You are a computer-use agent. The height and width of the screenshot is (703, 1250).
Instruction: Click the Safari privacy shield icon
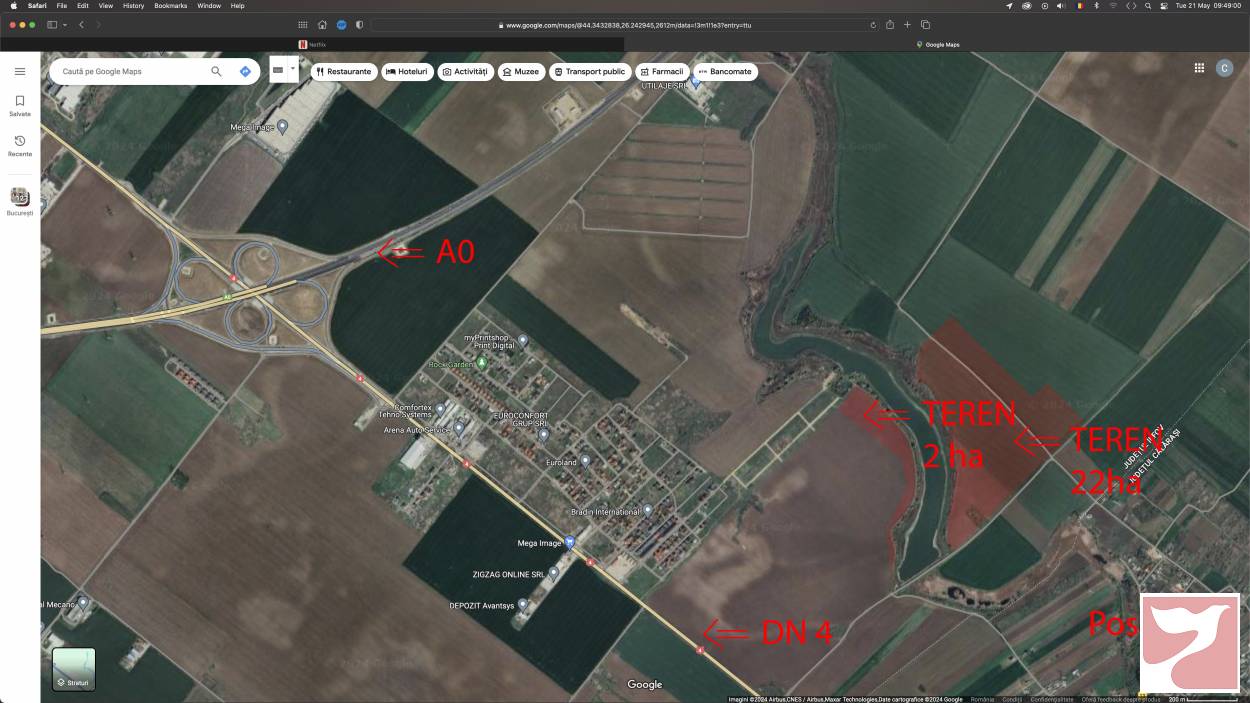pos(360,25)
